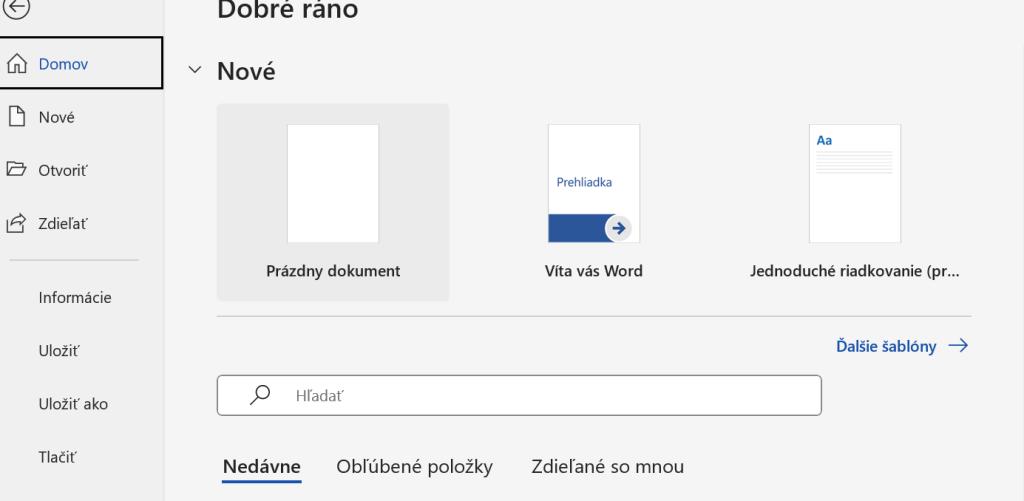Click the back arrow circle icon

point(17,8)
